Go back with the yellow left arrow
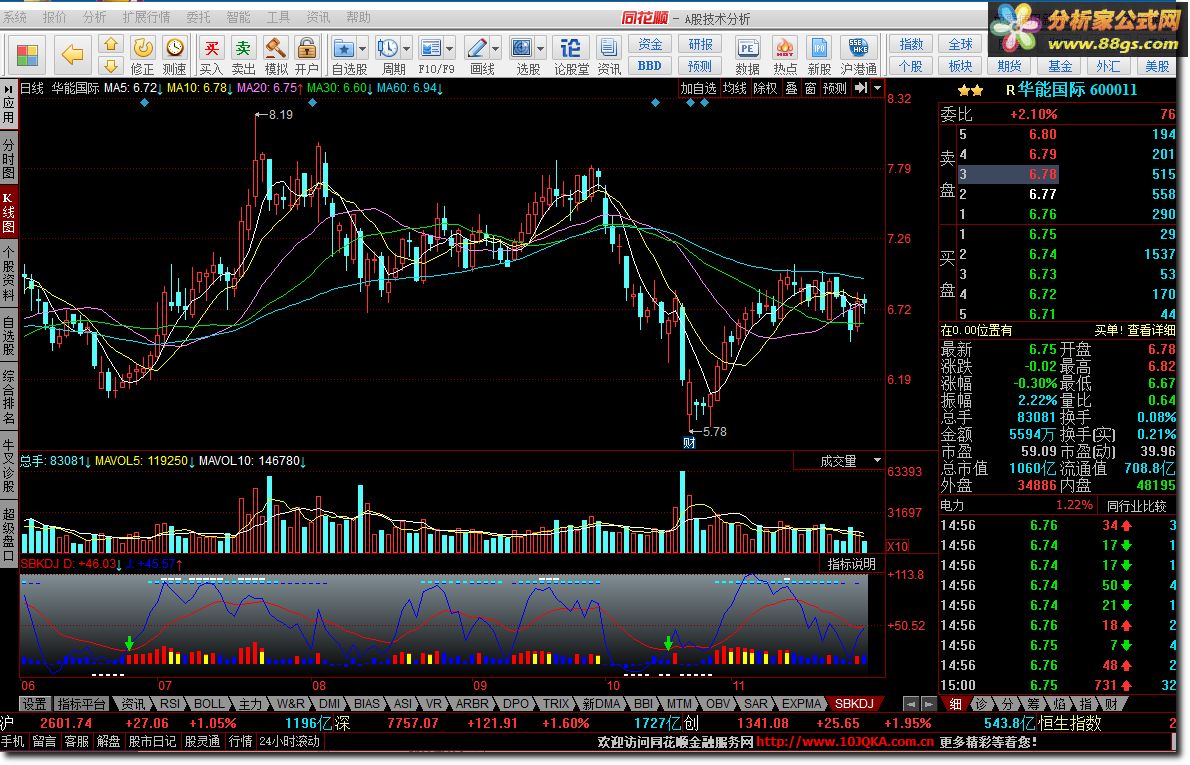 [72, 55]
